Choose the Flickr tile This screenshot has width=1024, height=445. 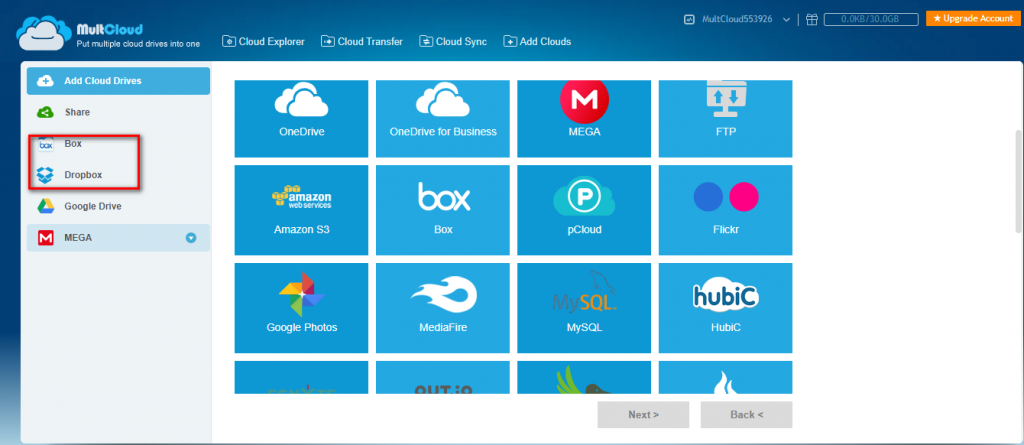[726, 210]
